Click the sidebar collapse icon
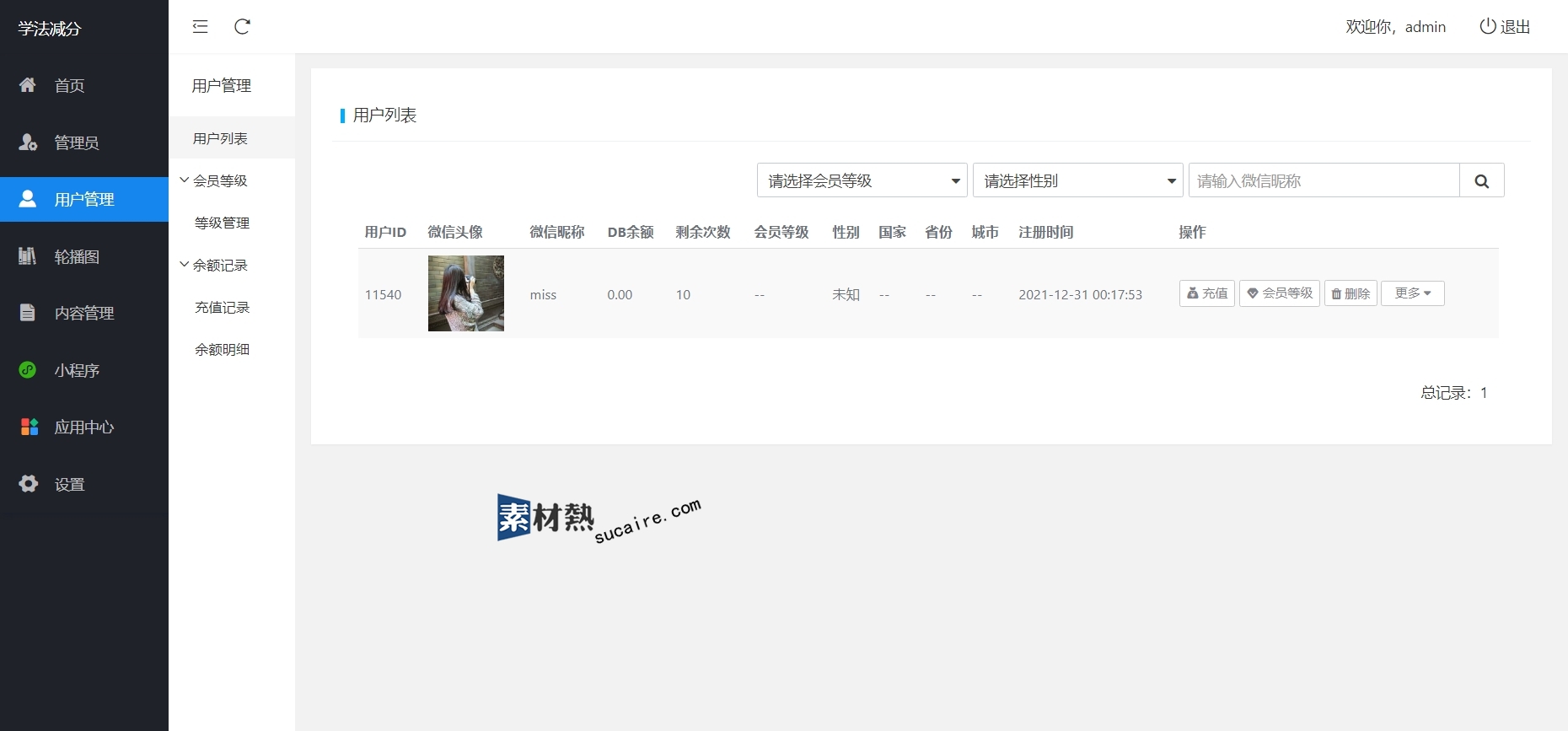This screenshot has height=731, width=1568. click(200, 27)
